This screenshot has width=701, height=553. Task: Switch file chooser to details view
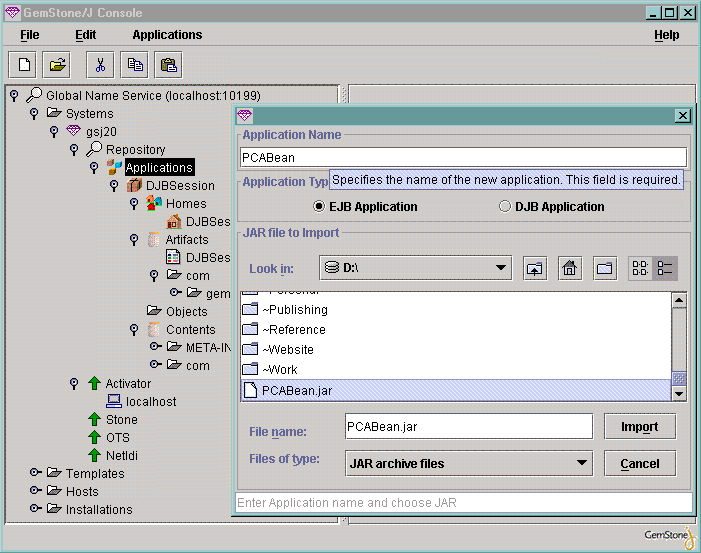pyautogui.click(x=665, y=269)
